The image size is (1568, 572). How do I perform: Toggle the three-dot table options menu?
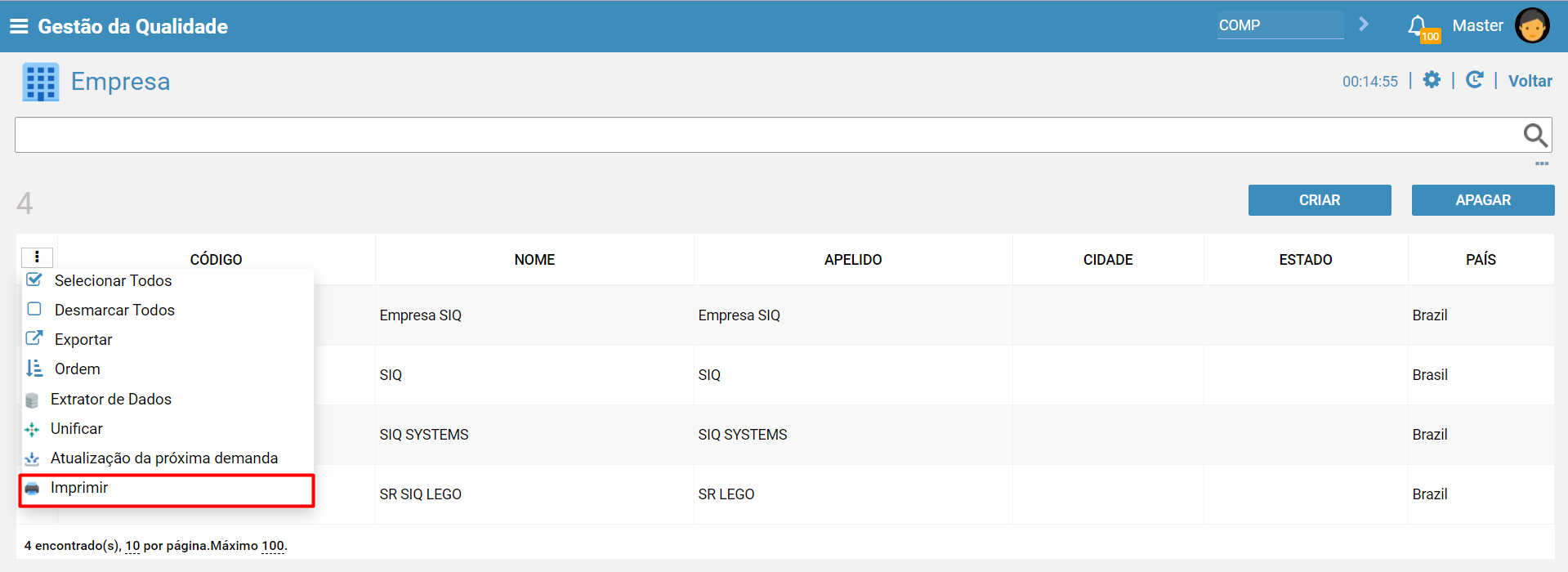pos(37,257)
